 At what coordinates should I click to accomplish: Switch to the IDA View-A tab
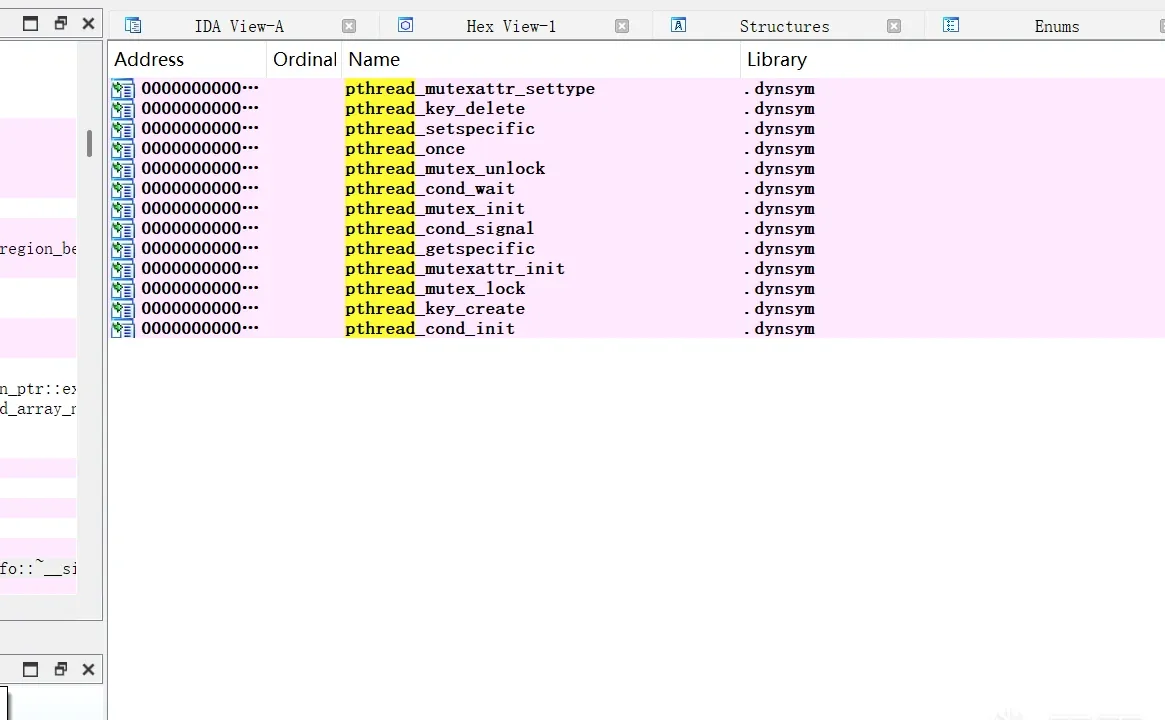(x=239, y=26)
